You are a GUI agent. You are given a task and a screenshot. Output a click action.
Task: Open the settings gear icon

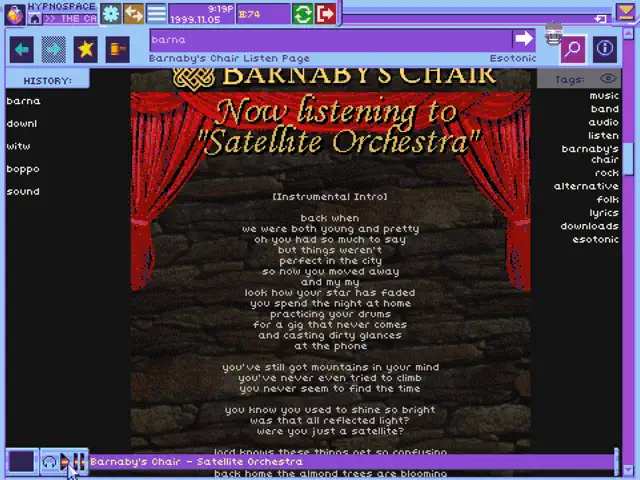[x=111, y=14]
